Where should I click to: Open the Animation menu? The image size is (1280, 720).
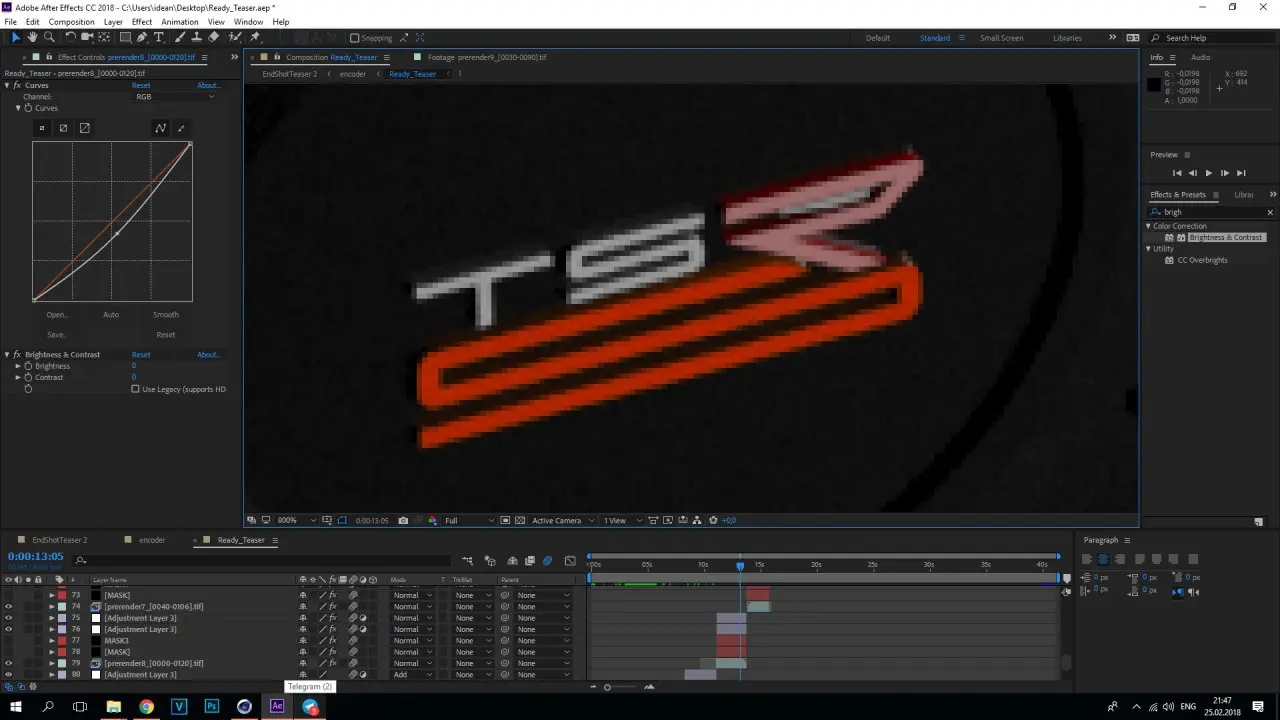pos(179,22)
